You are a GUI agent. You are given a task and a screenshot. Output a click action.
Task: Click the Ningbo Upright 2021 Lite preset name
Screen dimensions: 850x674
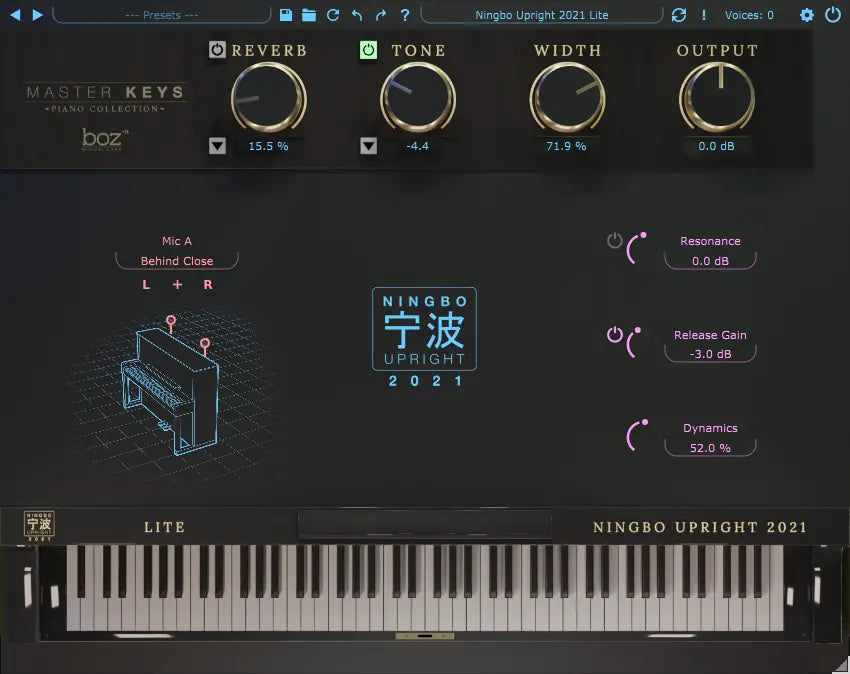pyautogui.click(x=540, y=15)
